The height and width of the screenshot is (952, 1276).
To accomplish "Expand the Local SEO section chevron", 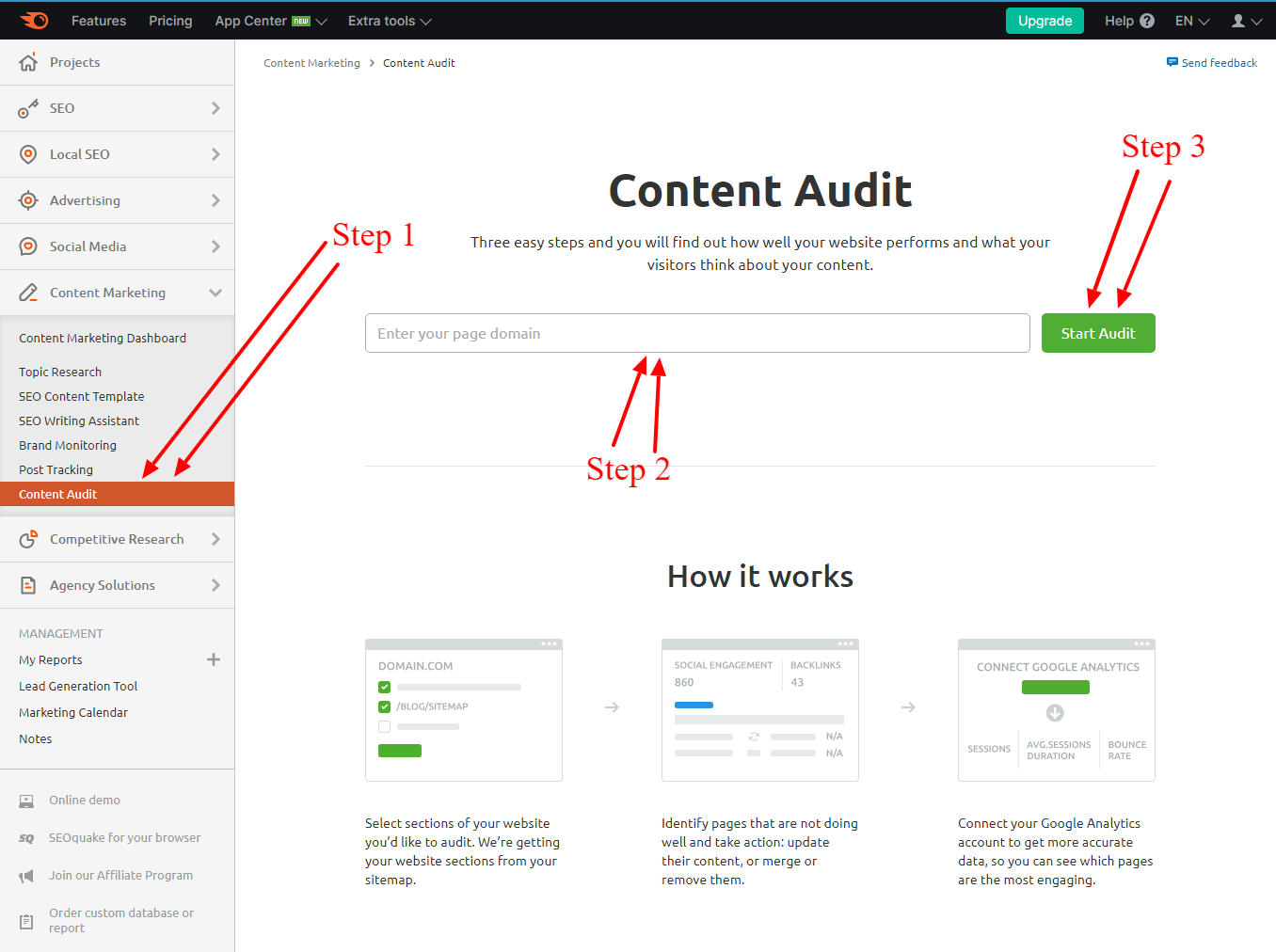I will 215,154.
